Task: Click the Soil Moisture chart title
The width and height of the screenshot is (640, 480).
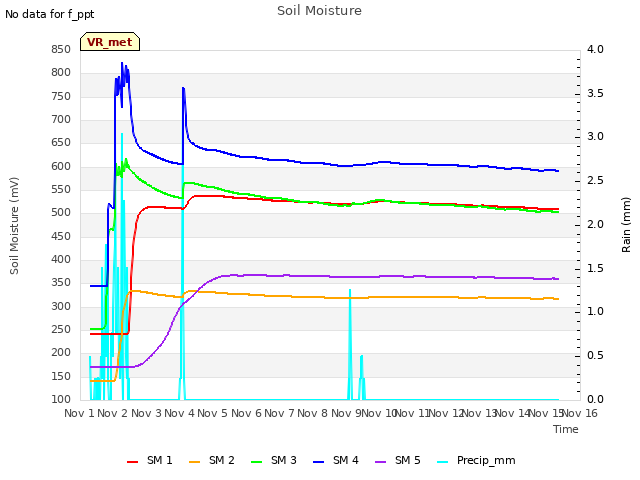Action: [319, 11]
